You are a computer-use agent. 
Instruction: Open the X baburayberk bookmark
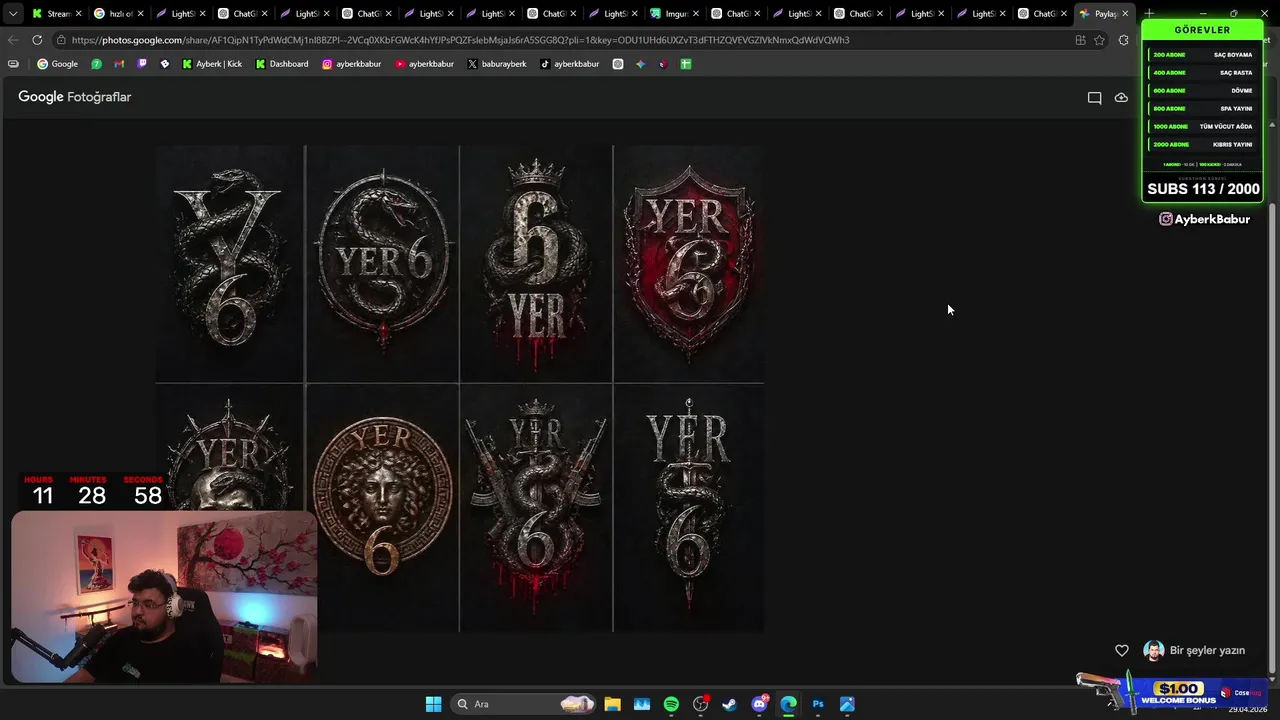click(497, 64)
